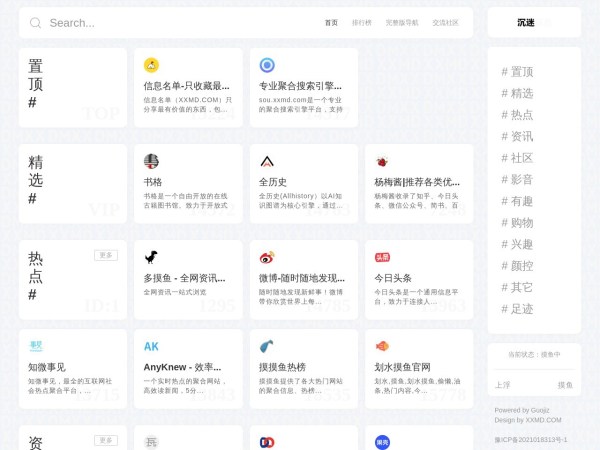Open the 专业聚合搜索引擎 blue circle icon
Viewport: 600px width, 450px height.
[267, 65]
